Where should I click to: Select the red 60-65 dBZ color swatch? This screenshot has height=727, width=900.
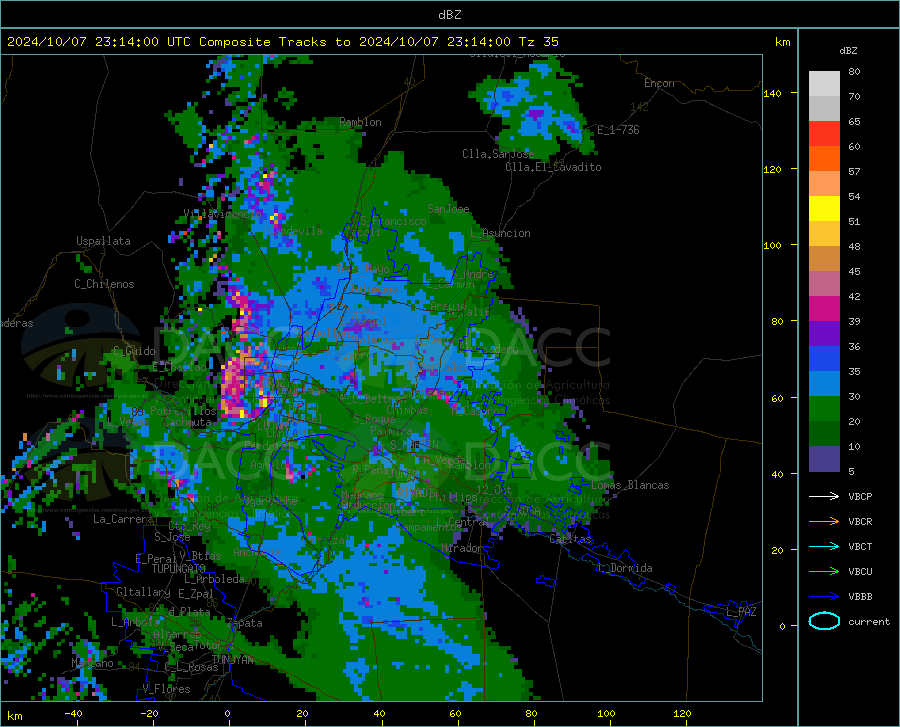tap(824, 134)
